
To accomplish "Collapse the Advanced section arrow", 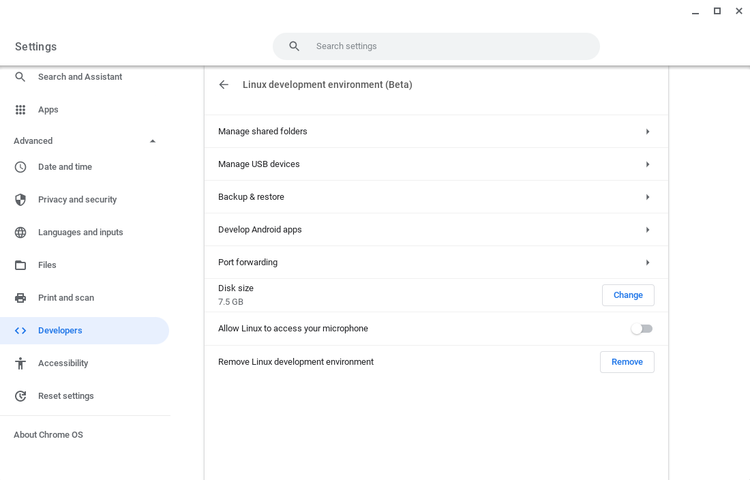I will point(152,141).
